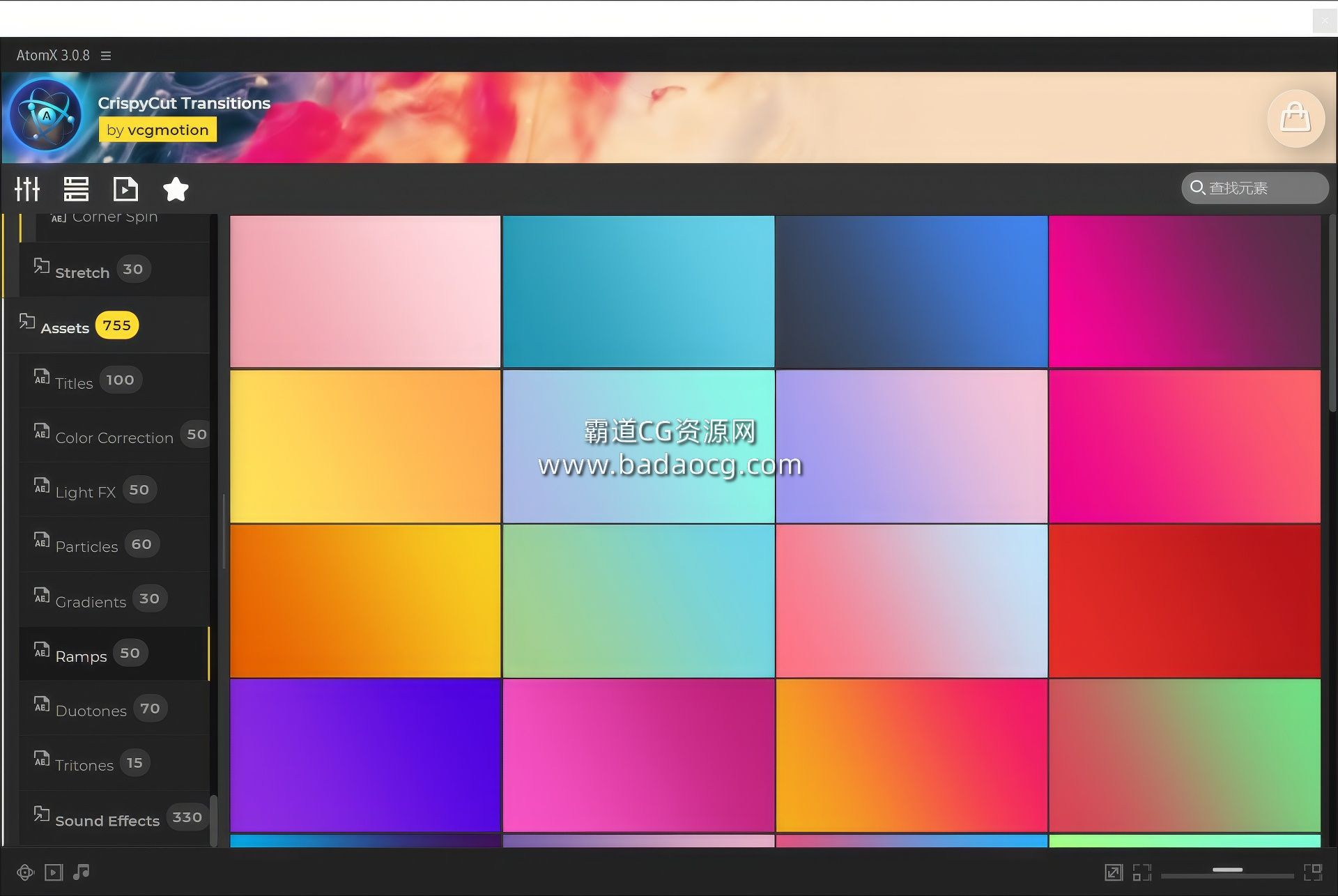Click the CrispyCut Transitions pack title
The width and height of the screenshot is (1338, 896).
tap(184, 103)
